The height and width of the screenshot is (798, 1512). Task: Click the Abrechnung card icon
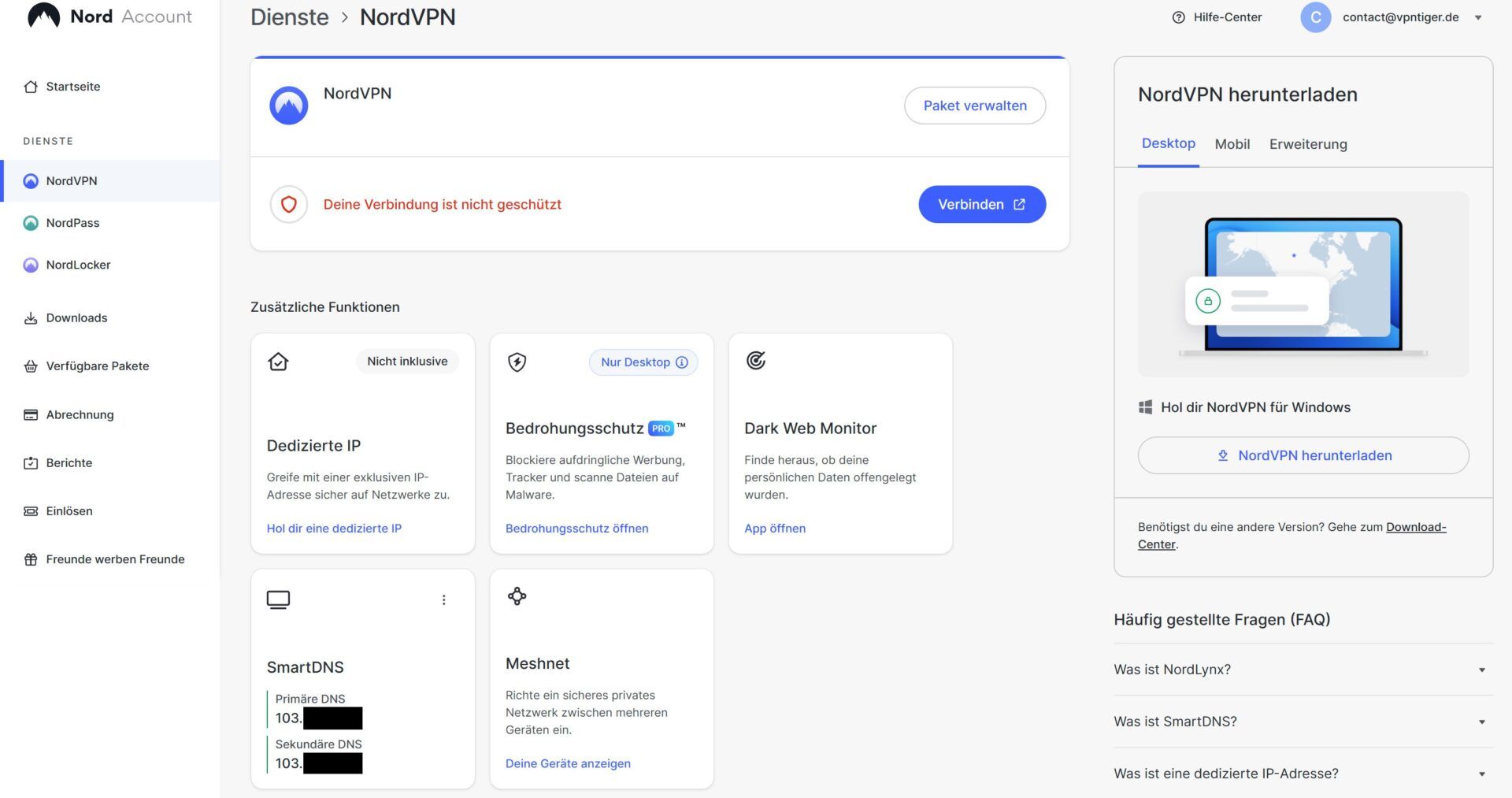[31, 414]
